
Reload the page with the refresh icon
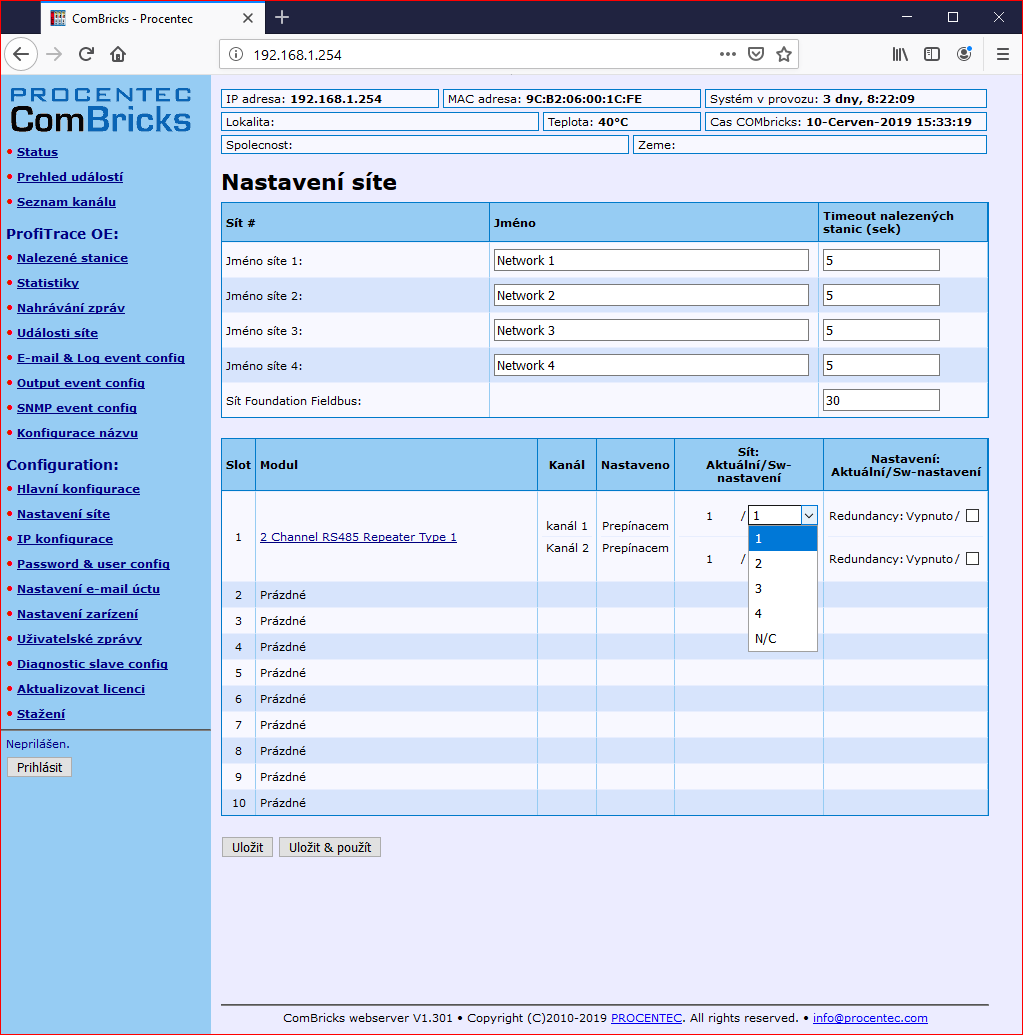coord(86,54)
